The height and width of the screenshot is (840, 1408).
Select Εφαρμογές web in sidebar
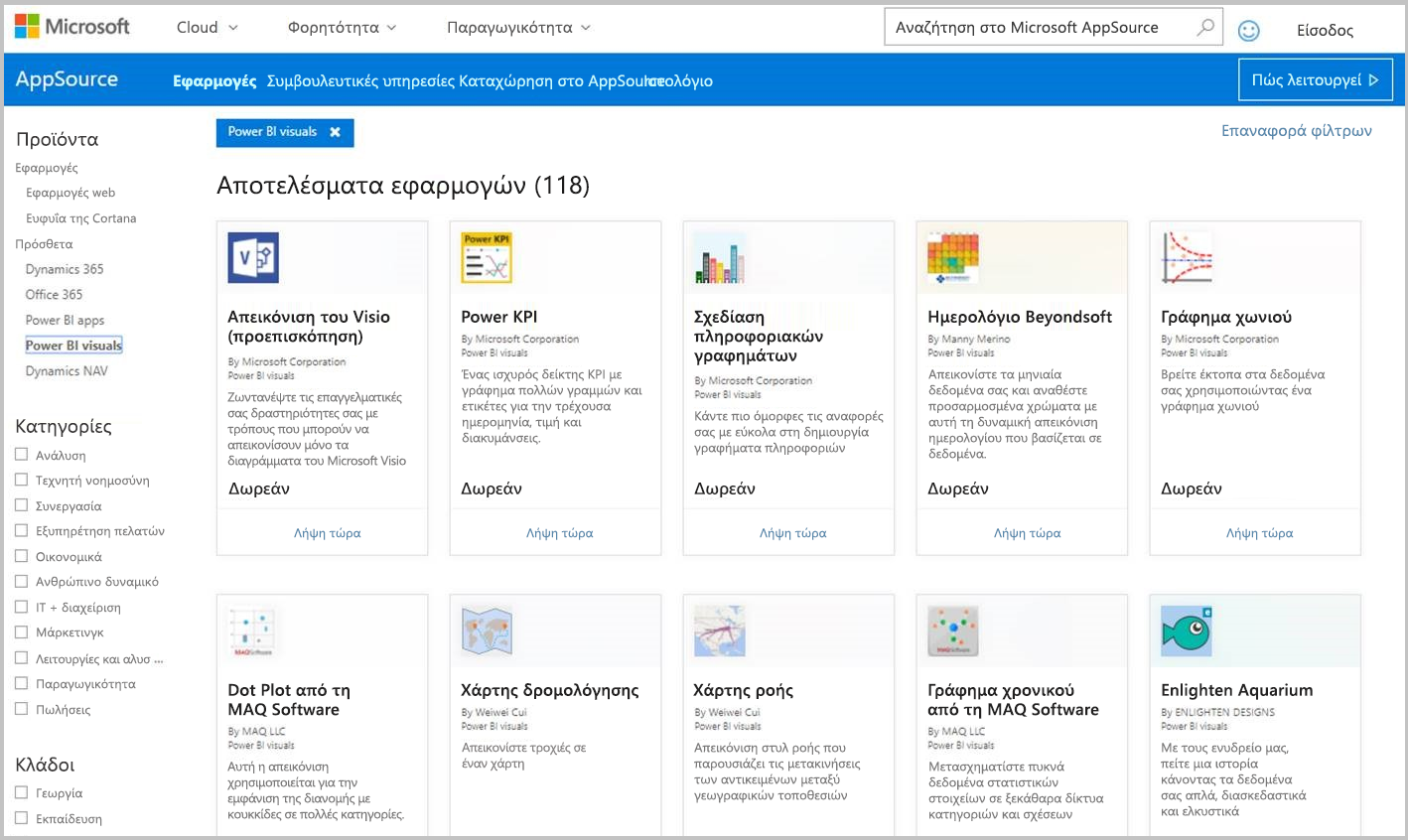point(70,193)
